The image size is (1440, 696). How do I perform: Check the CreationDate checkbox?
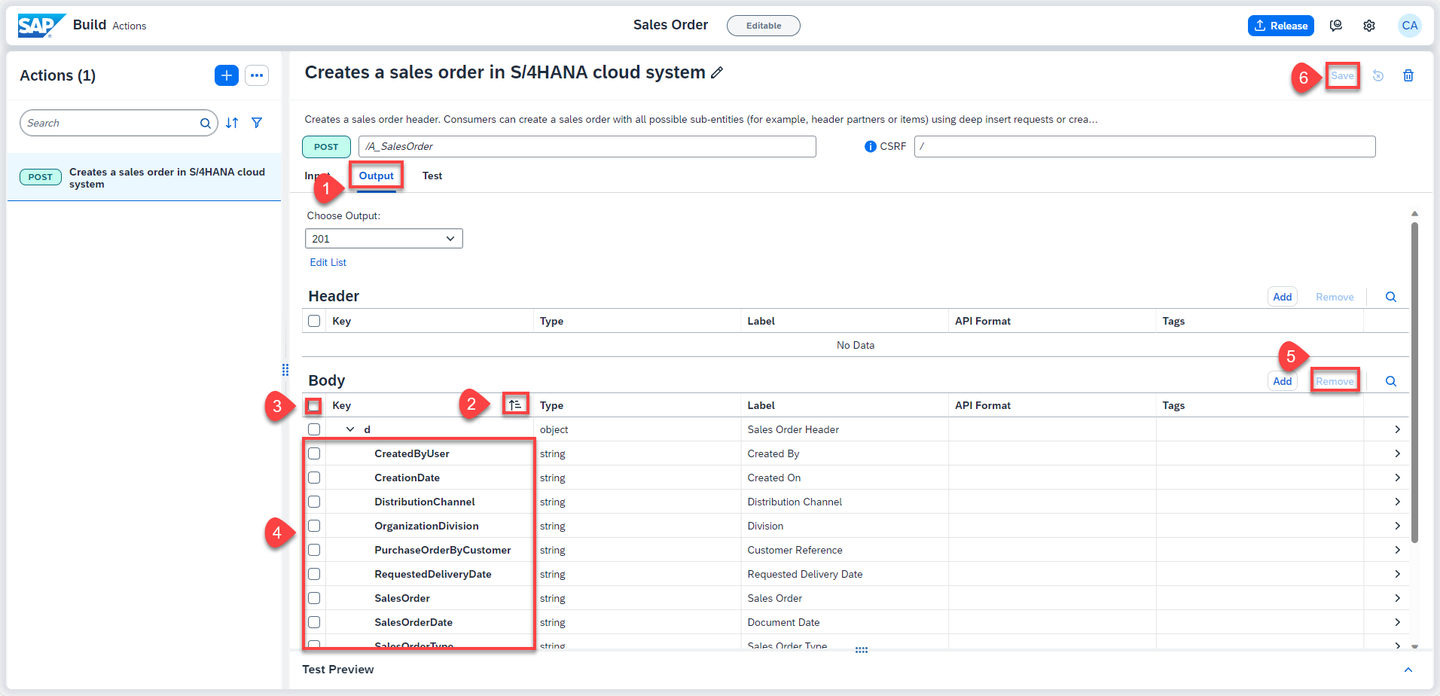tap(314, 478)
